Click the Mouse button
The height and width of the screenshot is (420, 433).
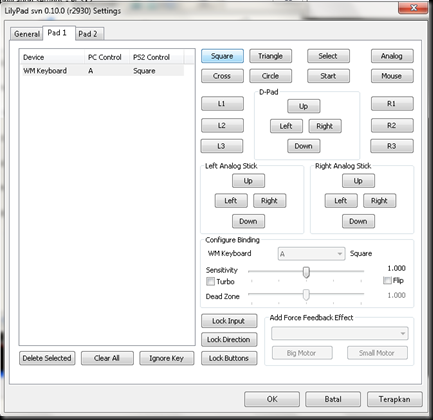click(392, 76)
